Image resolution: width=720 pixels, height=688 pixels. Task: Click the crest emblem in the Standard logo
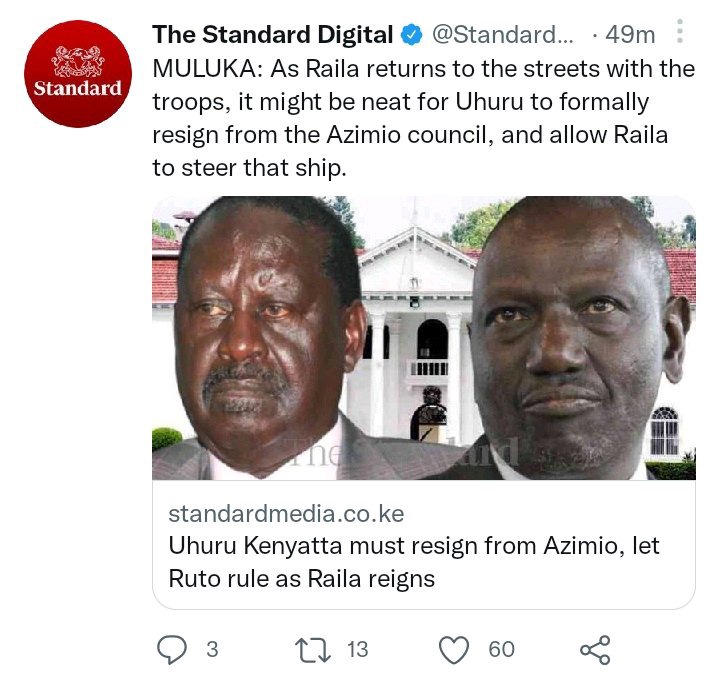[78, 61]
